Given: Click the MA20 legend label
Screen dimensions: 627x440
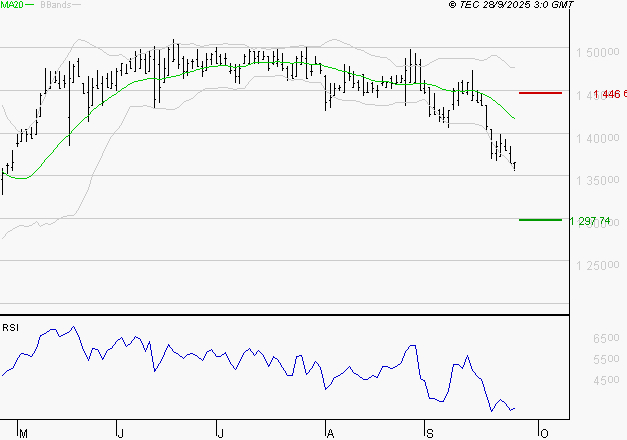Looking at the screenshot, I should pyautogui.click(x=12, y=5).
